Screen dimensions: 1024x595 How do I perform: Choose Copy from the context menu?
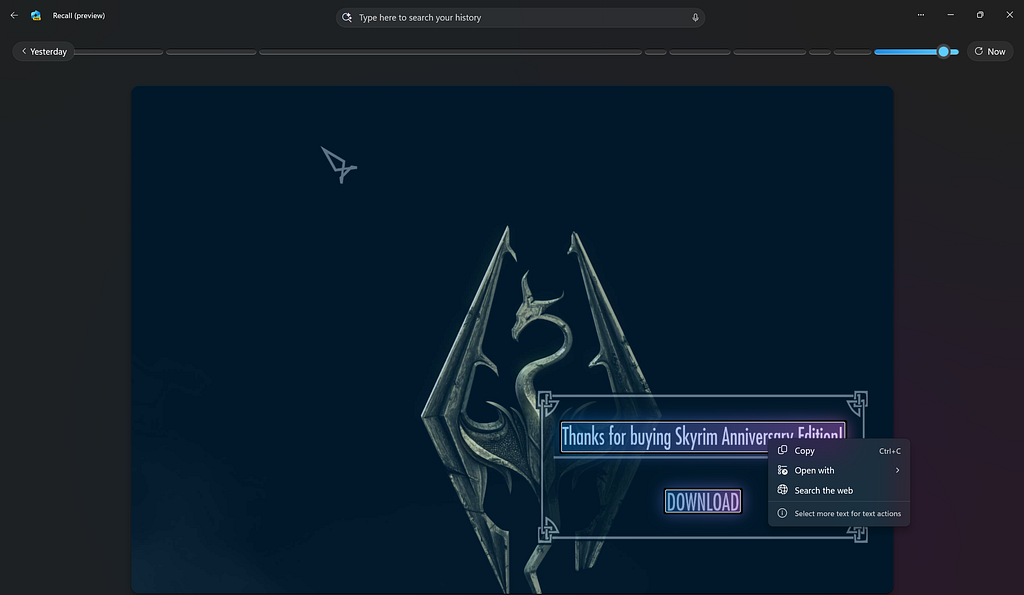pos(839,451)
